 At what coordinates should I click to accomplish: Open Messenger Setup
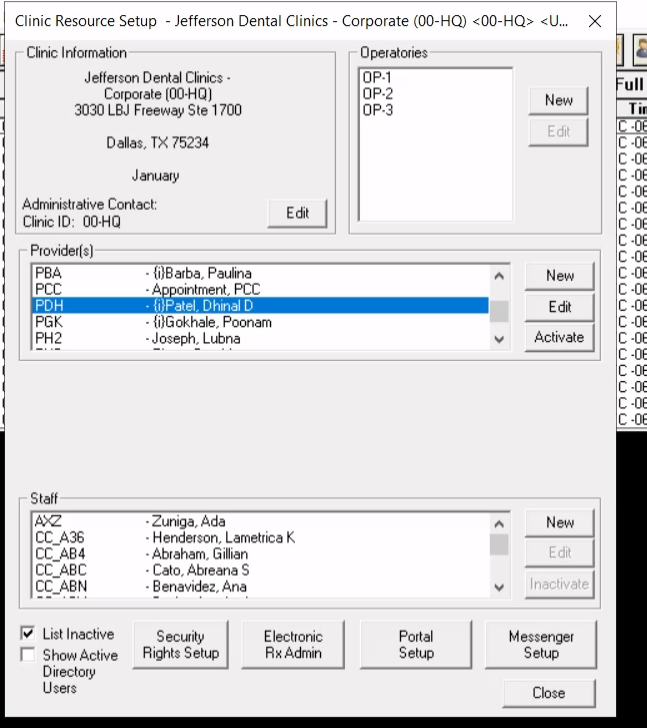pos(541,644)
